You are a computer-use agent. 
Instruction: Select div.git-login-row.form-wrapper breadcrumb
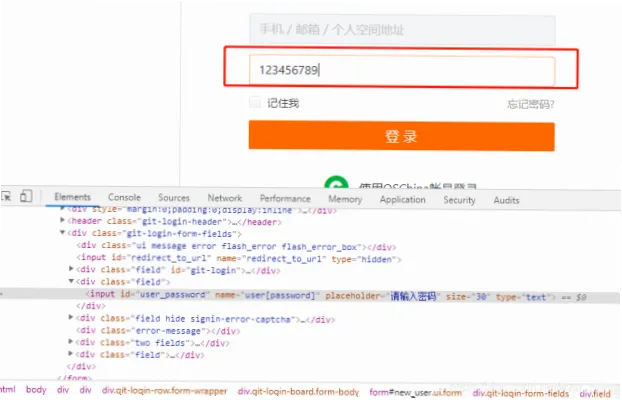164,390
